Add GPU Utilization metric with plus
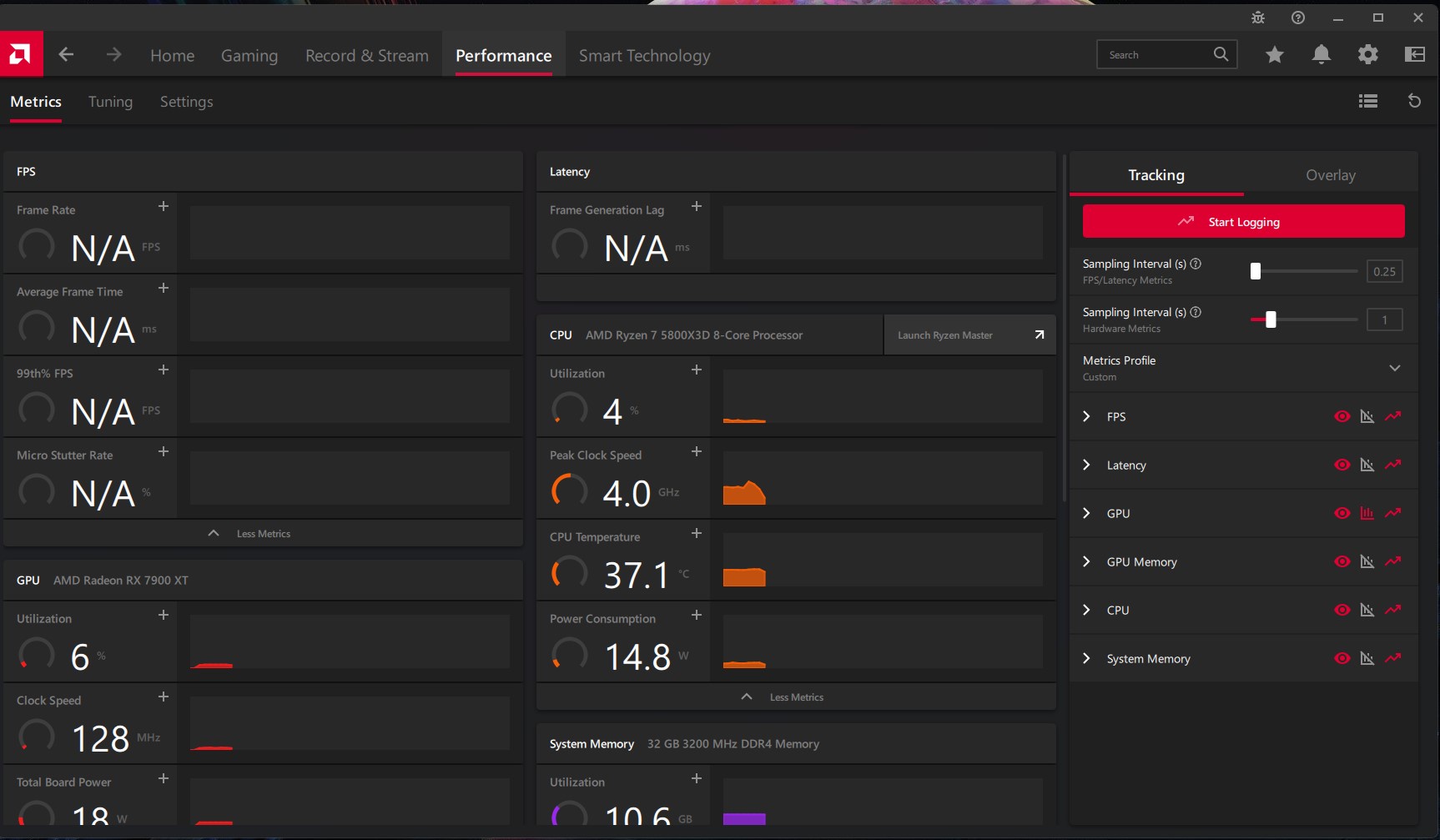 click(x=164, y=615)
